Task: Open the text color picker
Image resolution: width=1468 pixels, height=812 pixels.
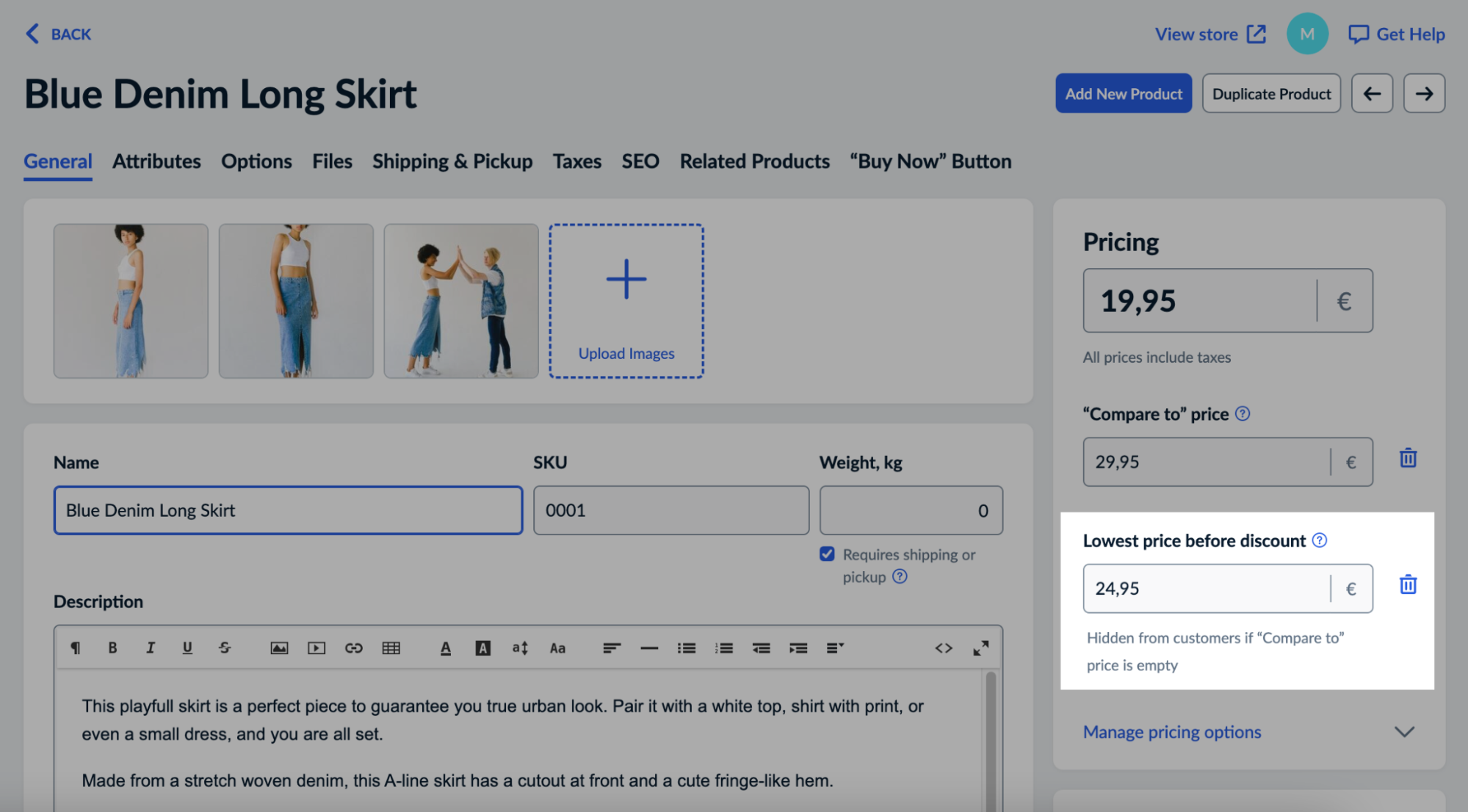Action: (445, 648)
